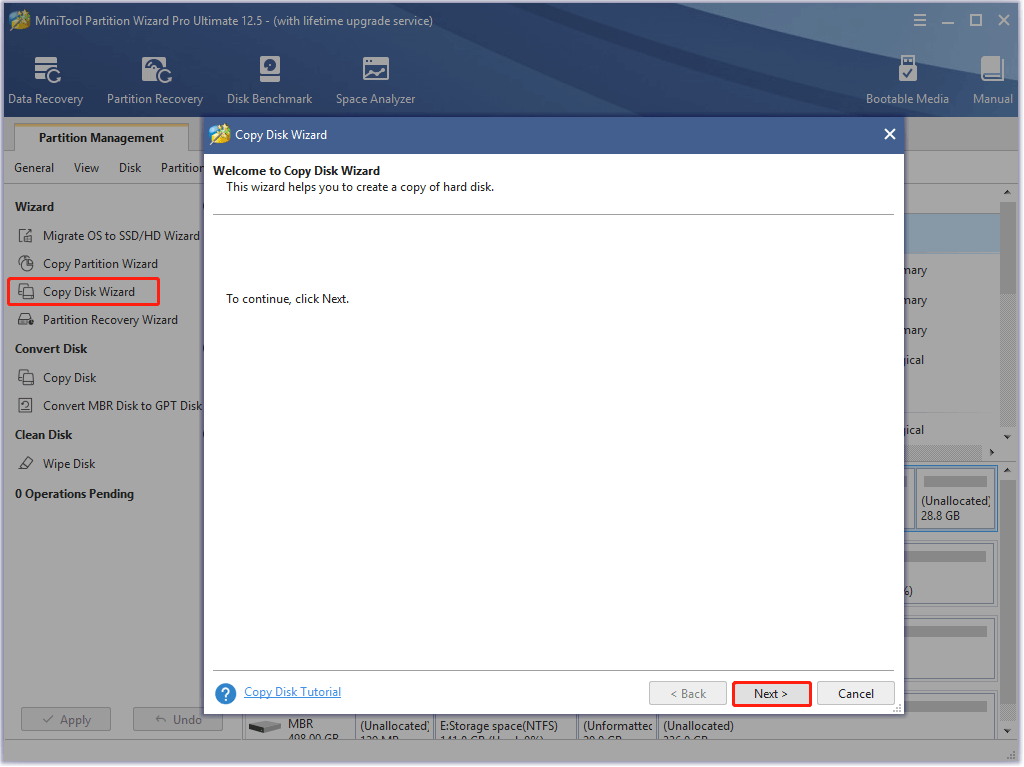
Task: Select the Partition Management tab
Action: 101,138
